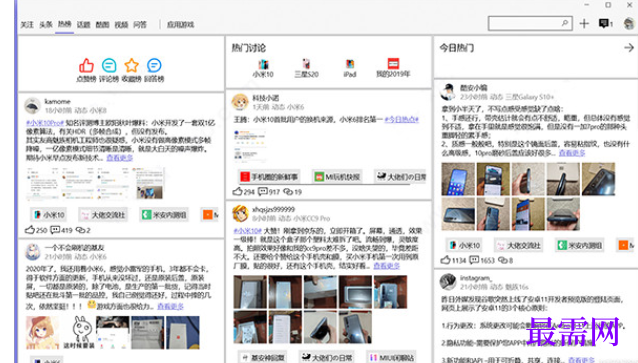This screenshot has height=363, width=638.
Task: Open the notifications message icon
Action: pos(605,23)
